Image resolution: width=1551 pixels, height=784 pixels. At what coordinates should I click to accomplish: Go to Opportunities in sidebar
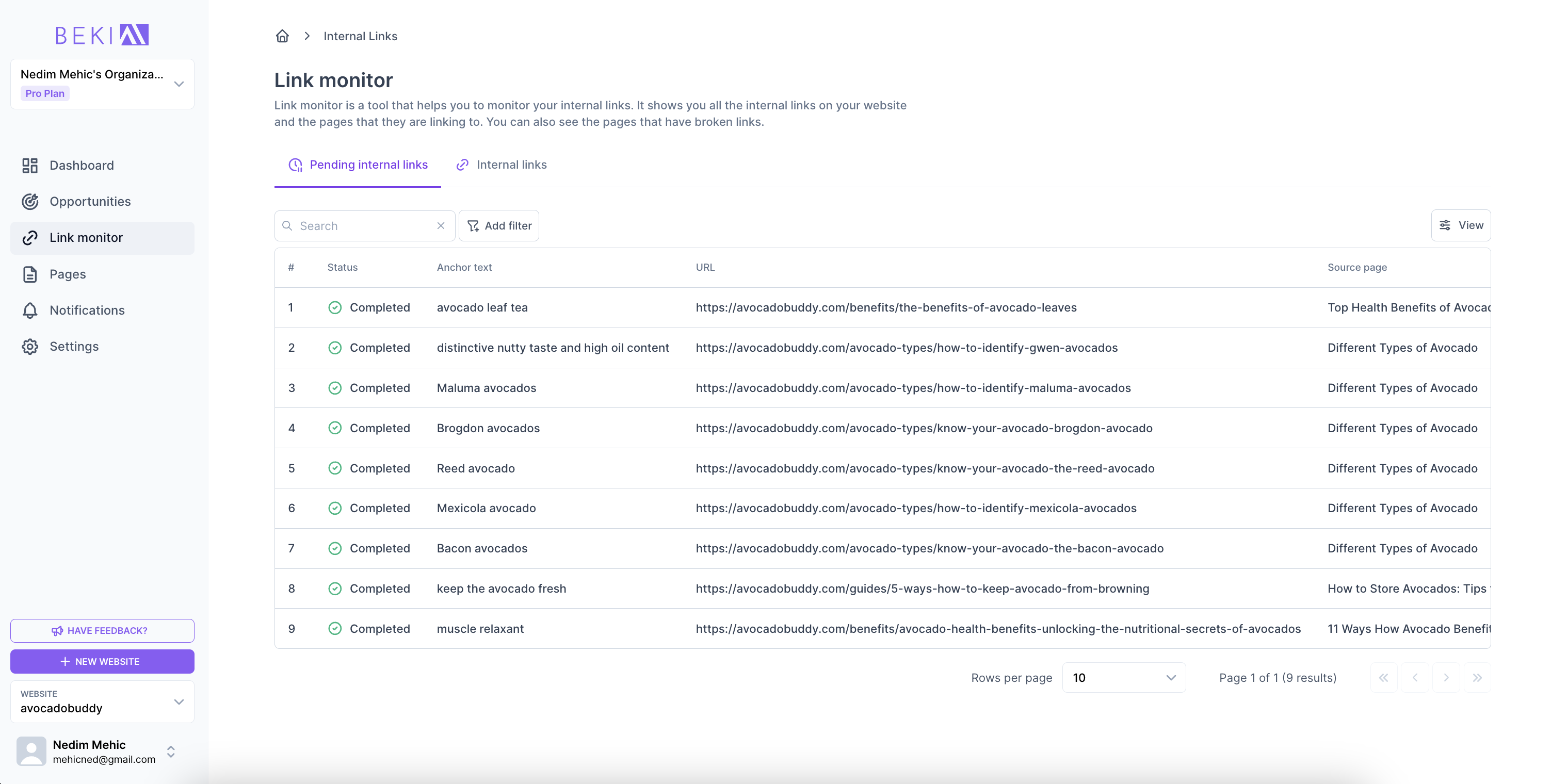point(90,202)
